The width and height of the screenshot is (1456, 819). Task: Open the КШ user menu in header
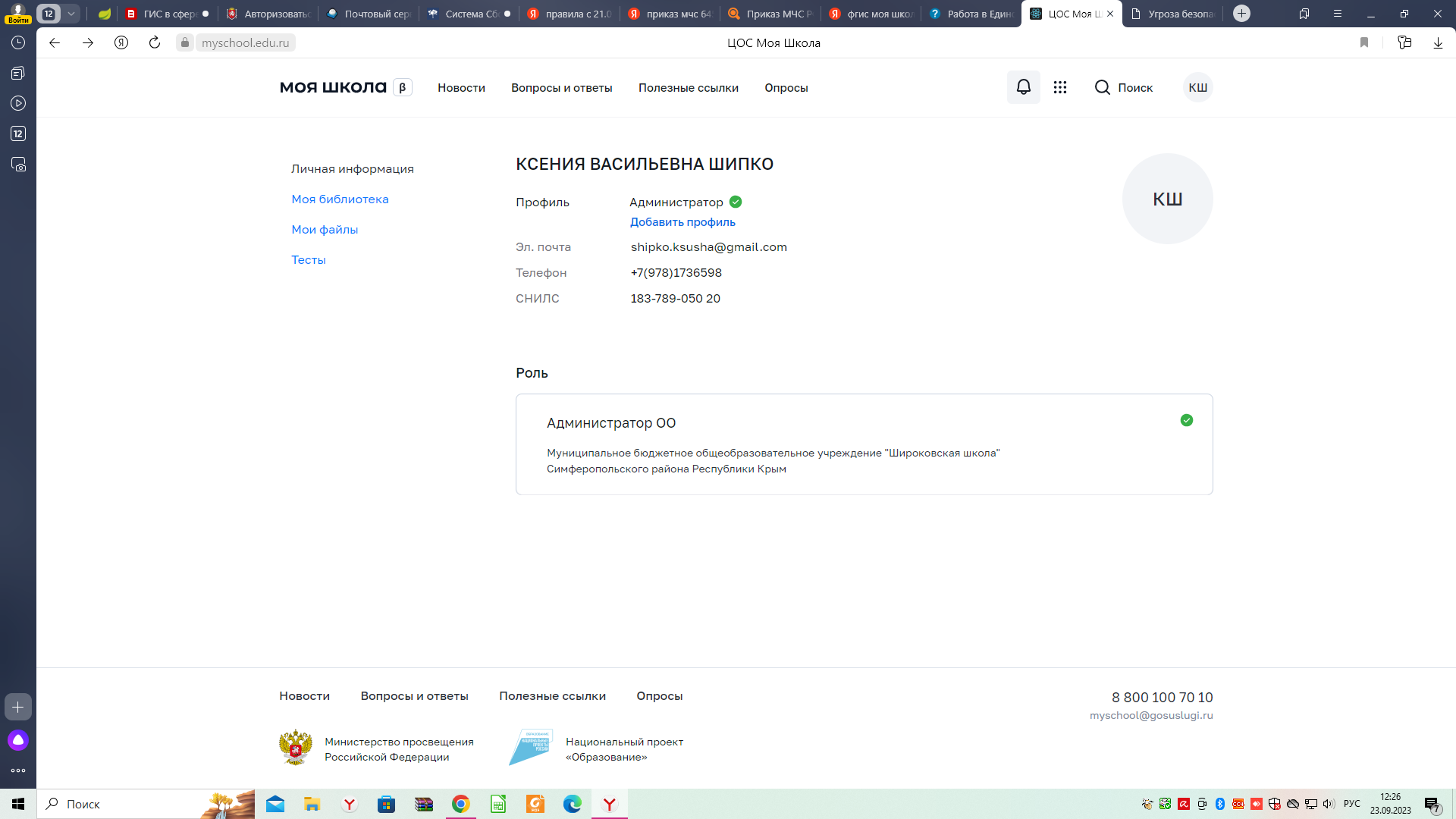click(x=1197, y=87)
